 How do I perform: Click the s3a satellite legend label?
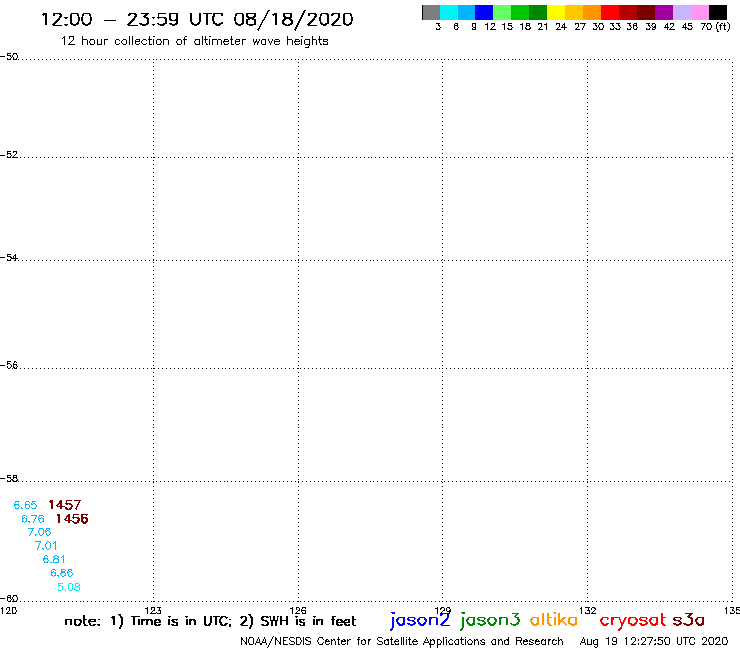point(689,620)
